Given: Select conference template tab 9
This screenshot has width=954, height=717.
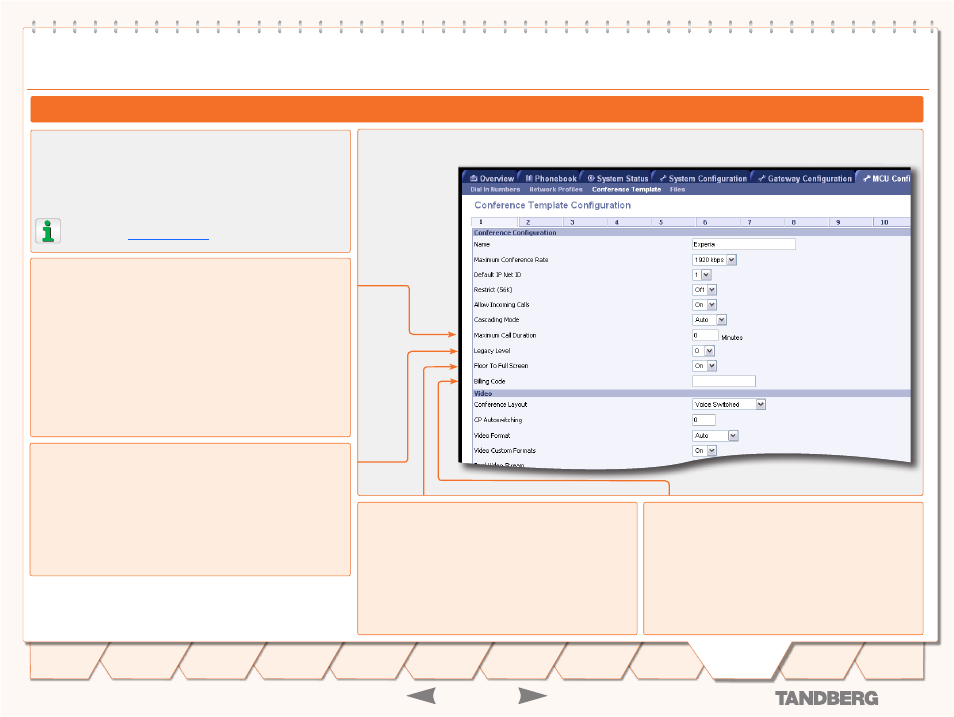Looking at the screenshot, I should click(x=851, y=222).
